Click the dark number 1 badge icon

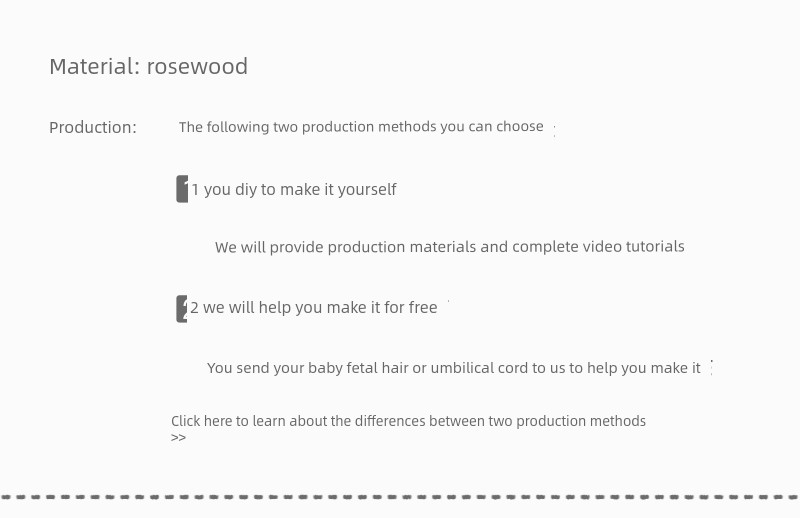click(x=182, y=189)
